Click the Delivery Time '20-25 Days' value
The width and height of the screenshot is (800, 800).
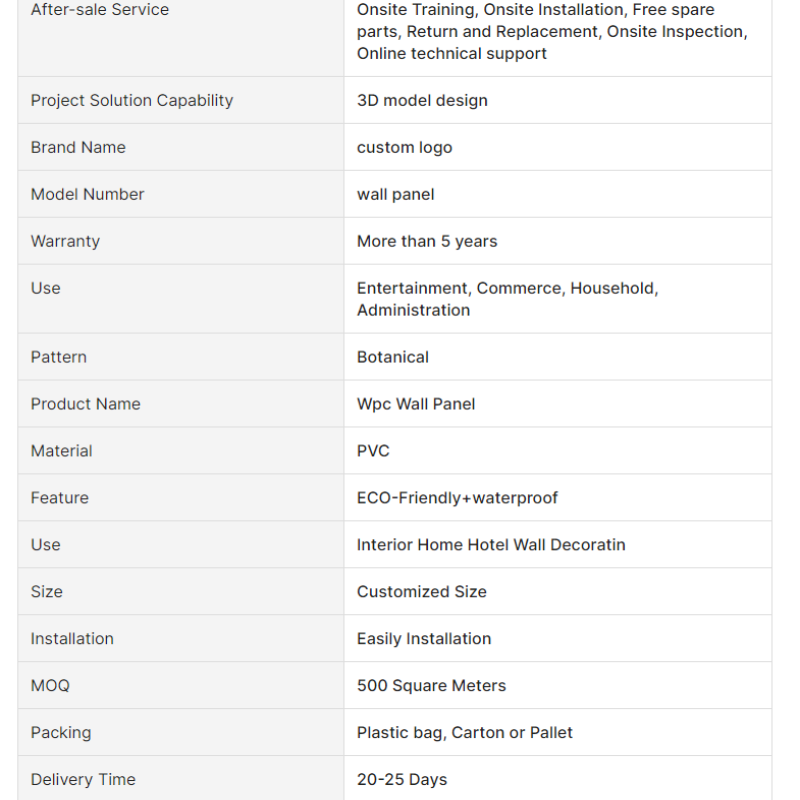tap(402, 780)
